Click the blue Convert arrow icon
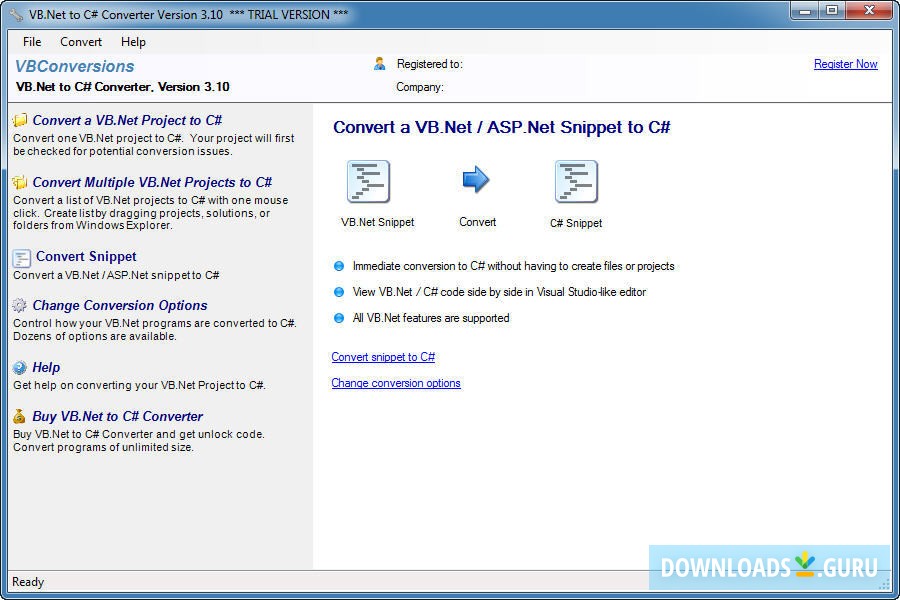The image size is (900, 600). [476, 180]
